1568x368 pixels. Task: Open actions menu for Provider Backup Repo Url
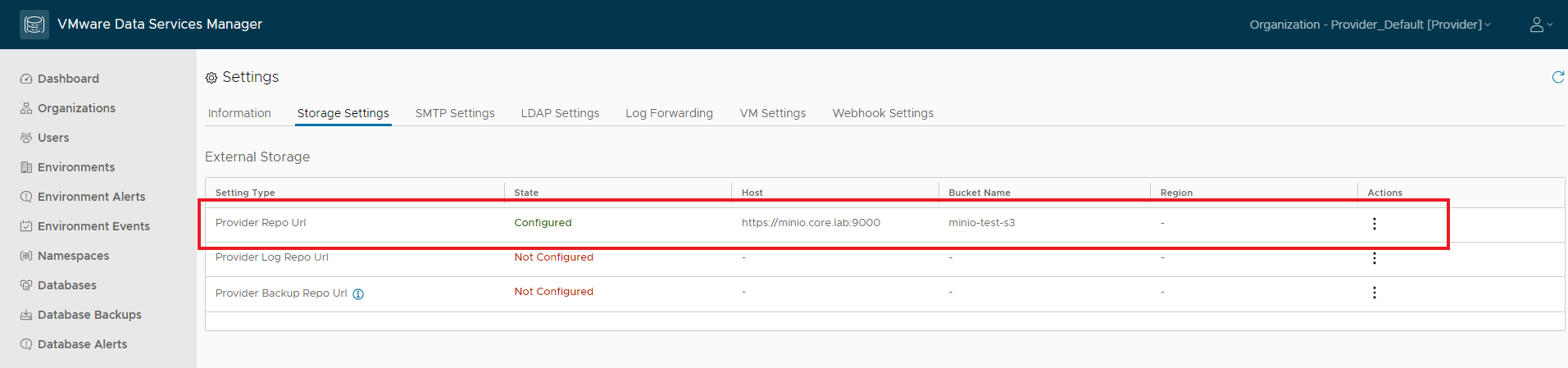pyautogui.click(x=1374, y=293)
